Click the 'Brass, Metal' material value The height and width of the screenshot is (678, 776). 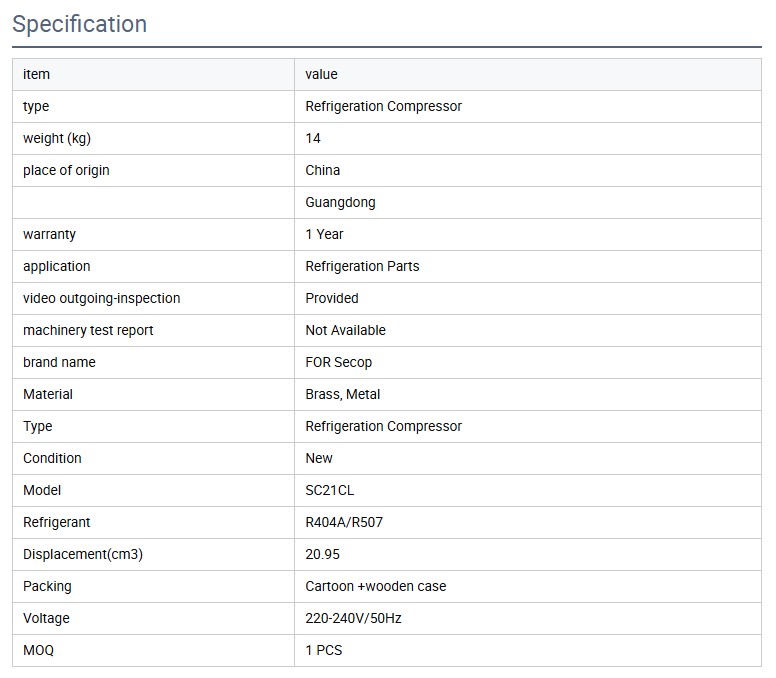342,394
